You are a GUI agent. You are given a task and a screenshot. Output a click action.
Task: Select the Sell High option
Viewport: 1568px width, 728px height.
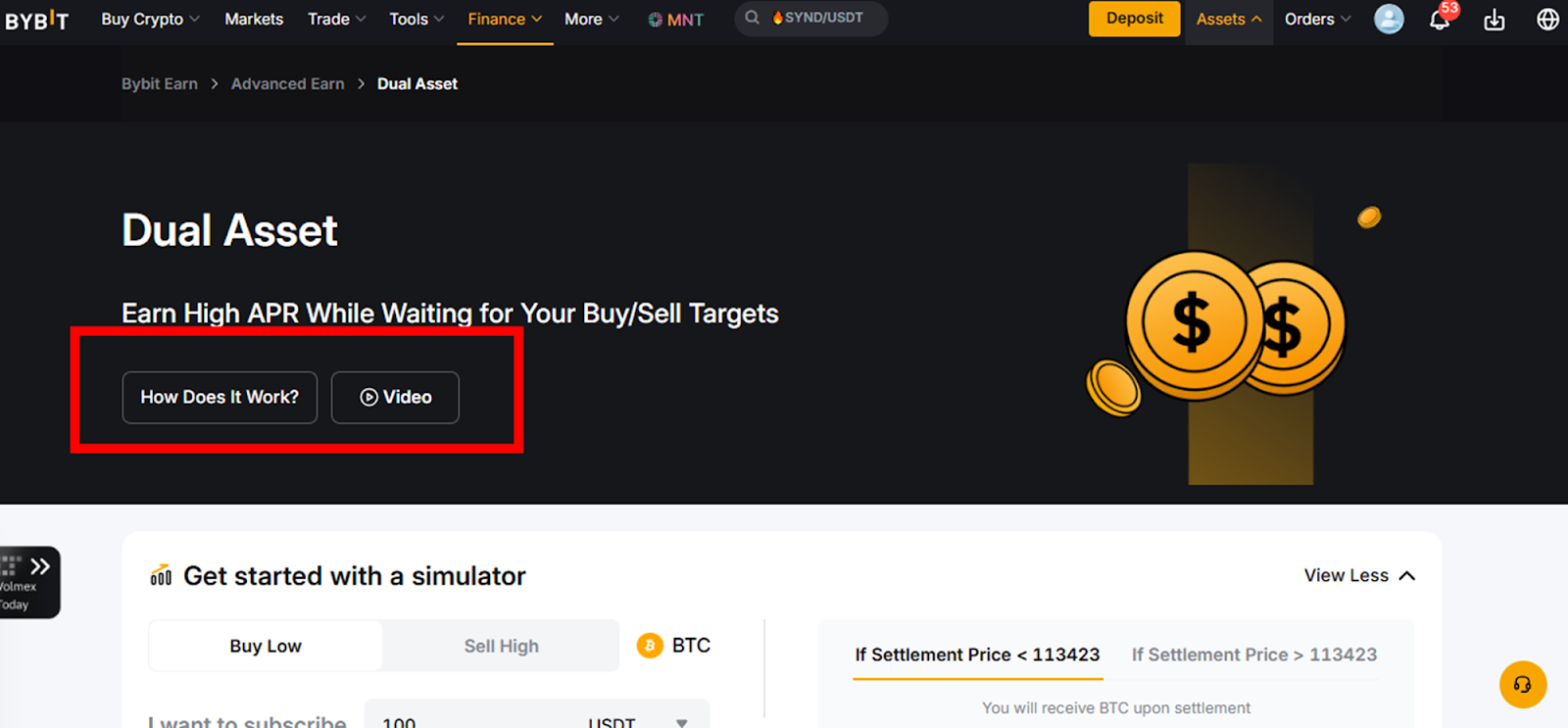501,646
